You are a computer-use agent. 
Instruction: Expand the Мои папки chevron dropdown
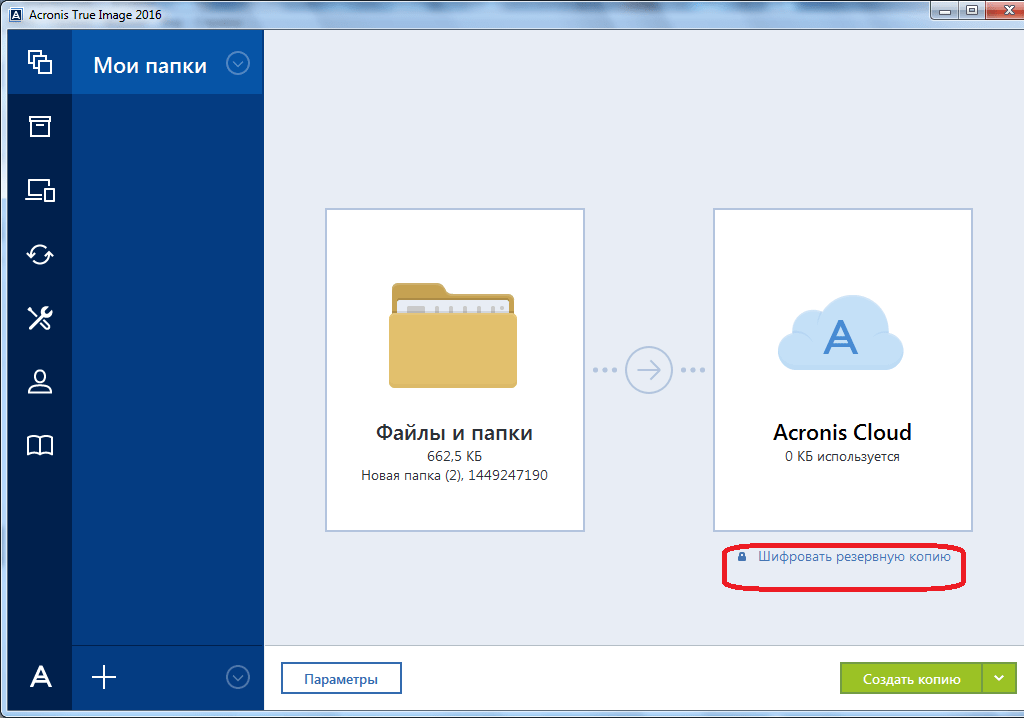pos(237,64)
